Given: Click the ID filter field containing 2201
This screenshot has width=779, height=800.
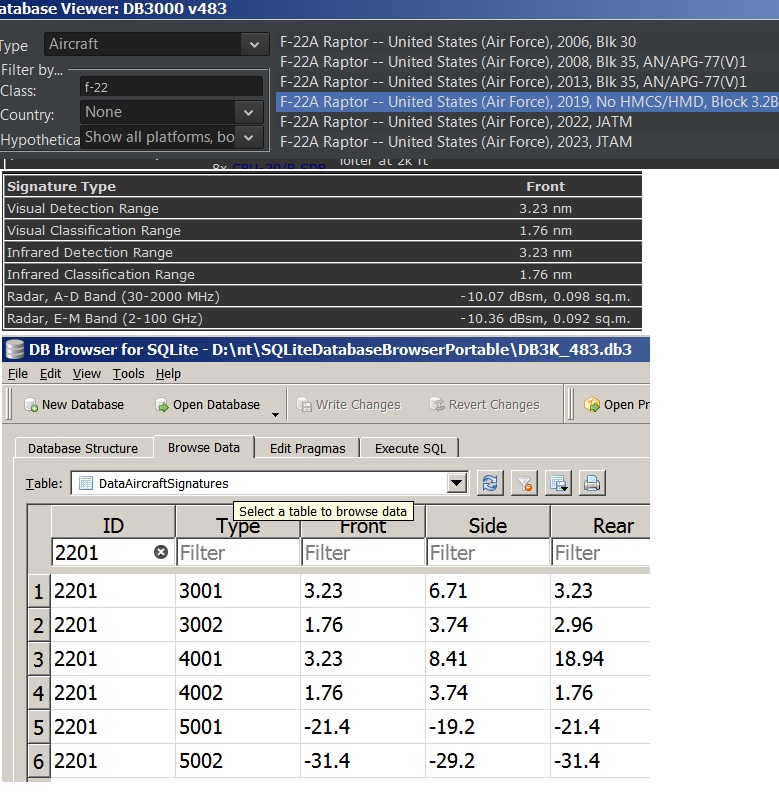Looking at the screenshot, I should tap(113, 553).
